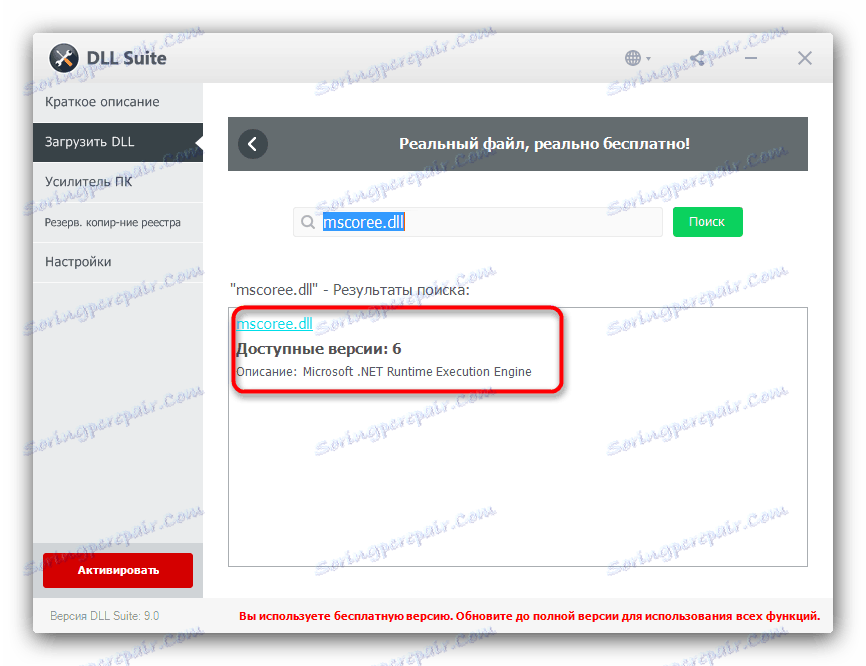Click the red Активировать button
Screen dimensions: 866x666
pyautogui.click(x=118, y=570)
